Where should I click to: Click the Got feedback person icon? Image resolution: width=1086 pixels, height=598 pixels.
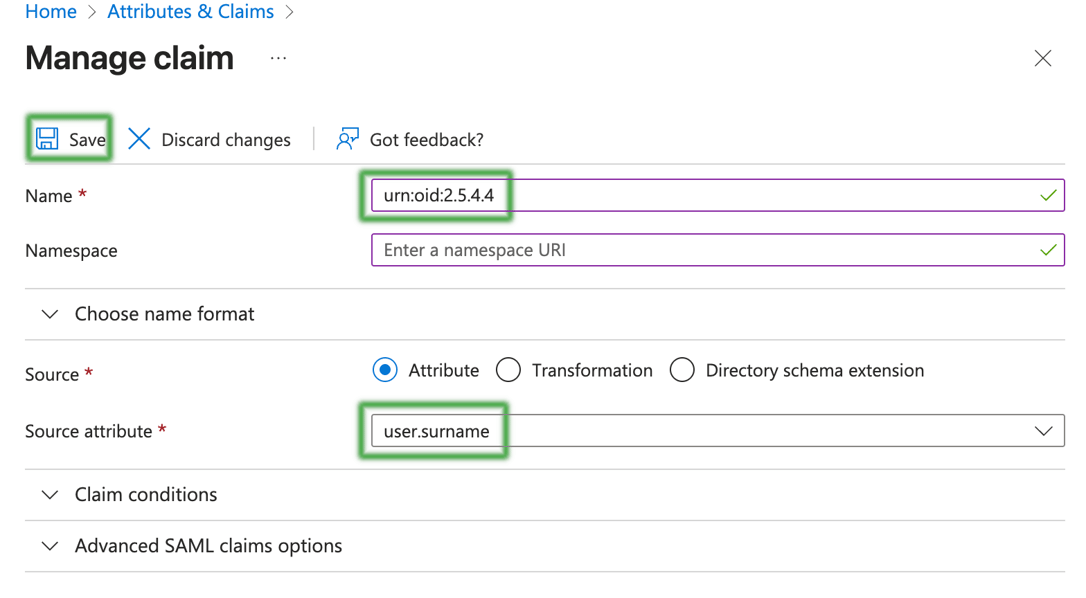pos(347,139)
